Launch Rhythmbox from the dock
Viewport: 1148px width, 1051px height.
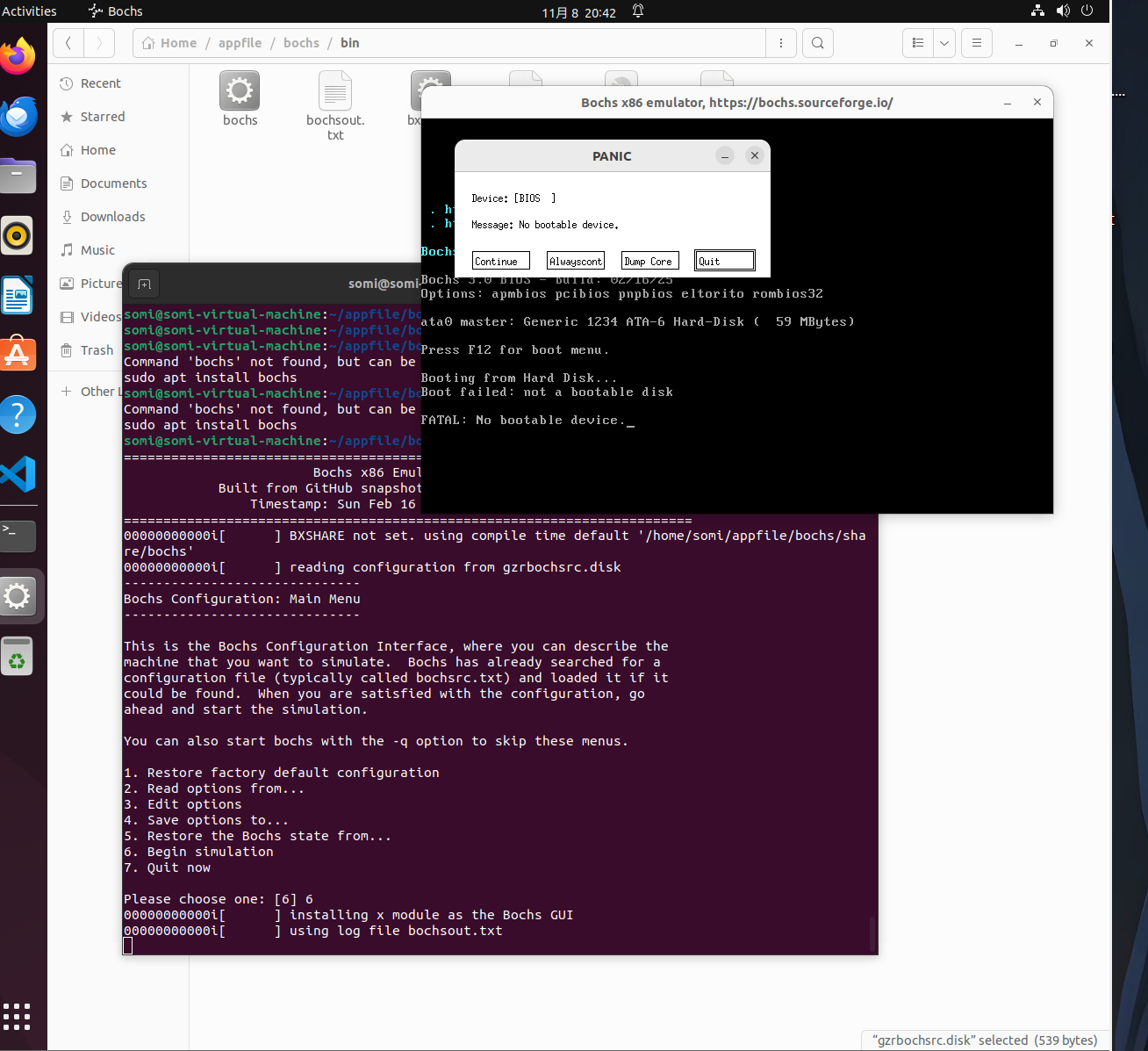pos(18,235)
